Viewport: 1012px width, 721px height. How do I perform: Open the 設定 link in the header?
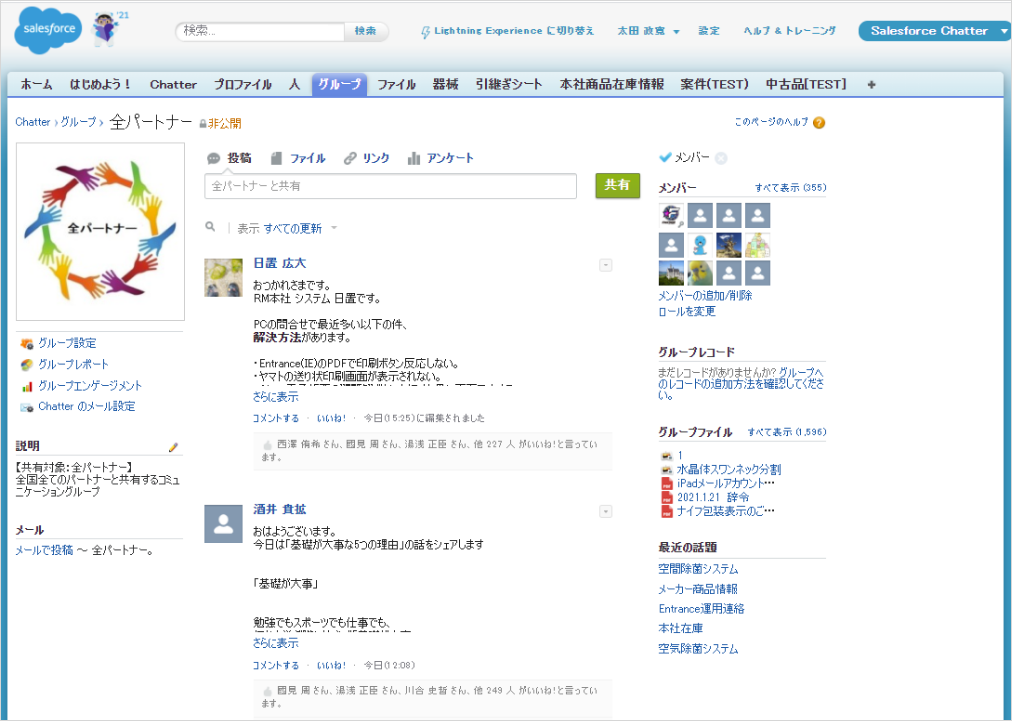click(x=709, y=31)
